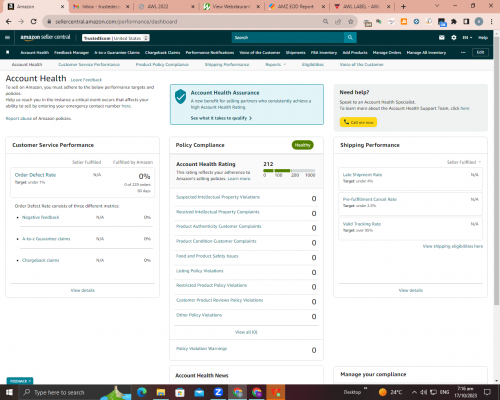Open the three-dot more menu in nav bar
The height and width of the screenshot is (400, 500).
(x=463, y=52)
